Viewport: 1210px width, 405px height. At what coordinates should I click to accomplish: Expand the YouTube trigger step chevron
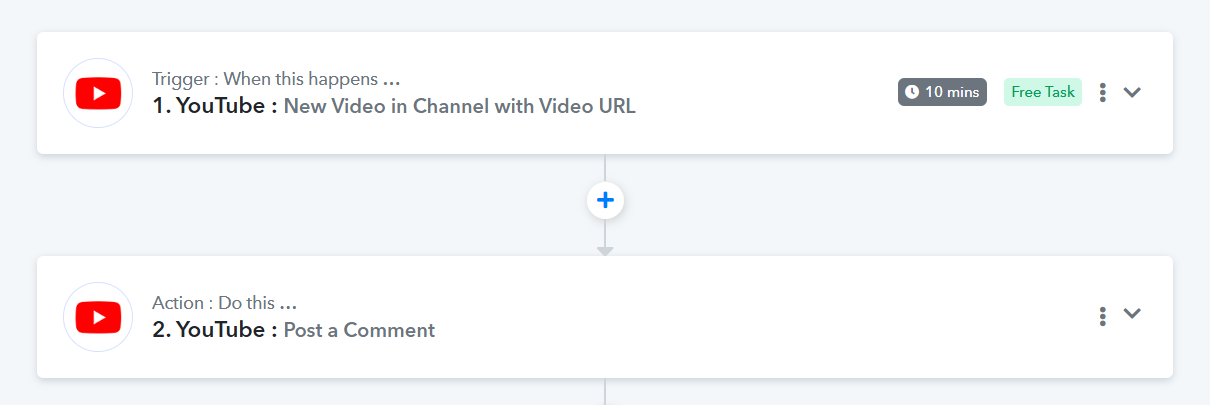tap(1132, 92)
